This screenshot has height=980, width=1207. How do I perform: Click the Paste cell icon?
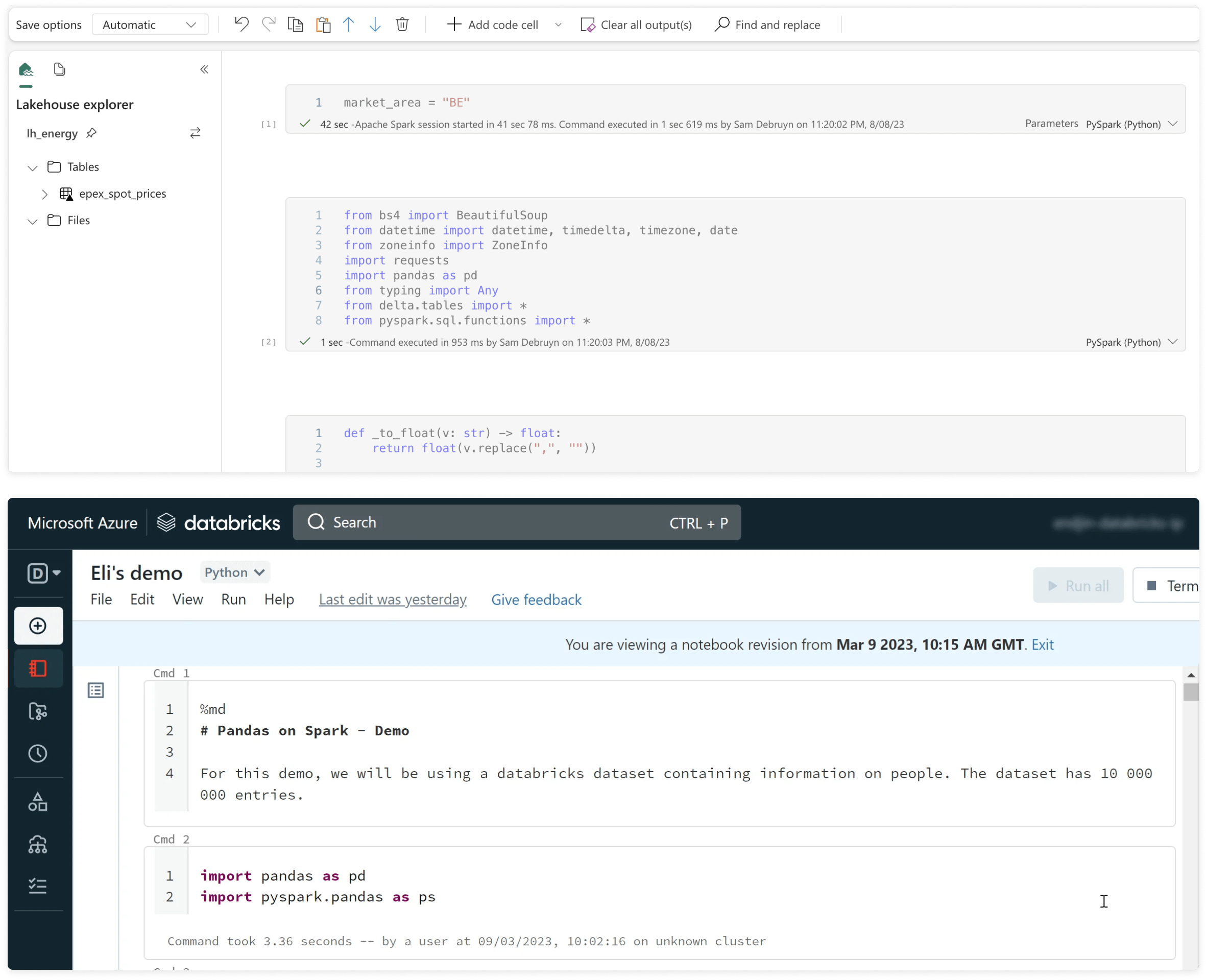click(323, 25)
